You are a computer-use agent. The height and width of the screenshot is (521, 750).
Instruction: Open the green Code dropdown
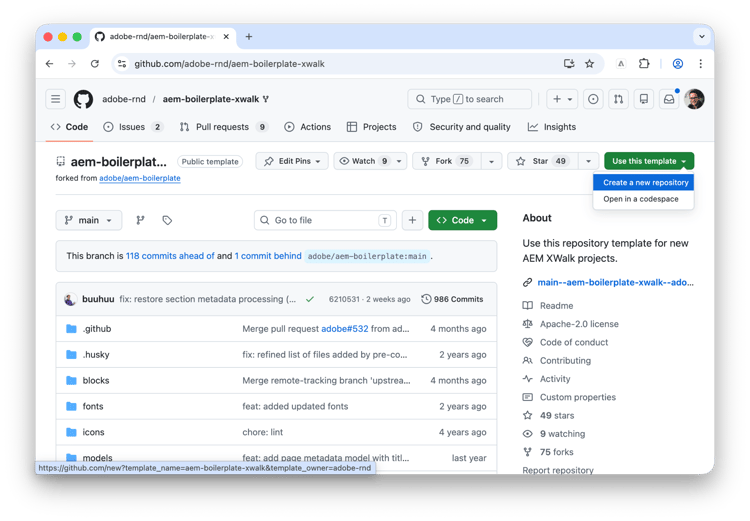coord(463,220)
